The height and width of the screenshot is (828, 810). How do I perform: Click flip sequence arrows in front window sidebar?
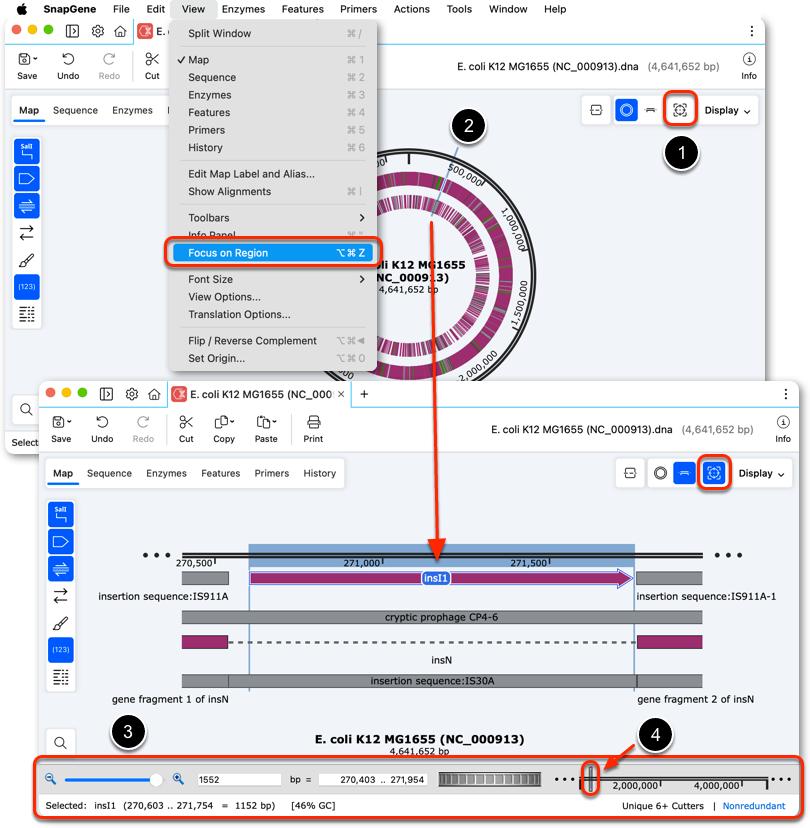(61, 596)
